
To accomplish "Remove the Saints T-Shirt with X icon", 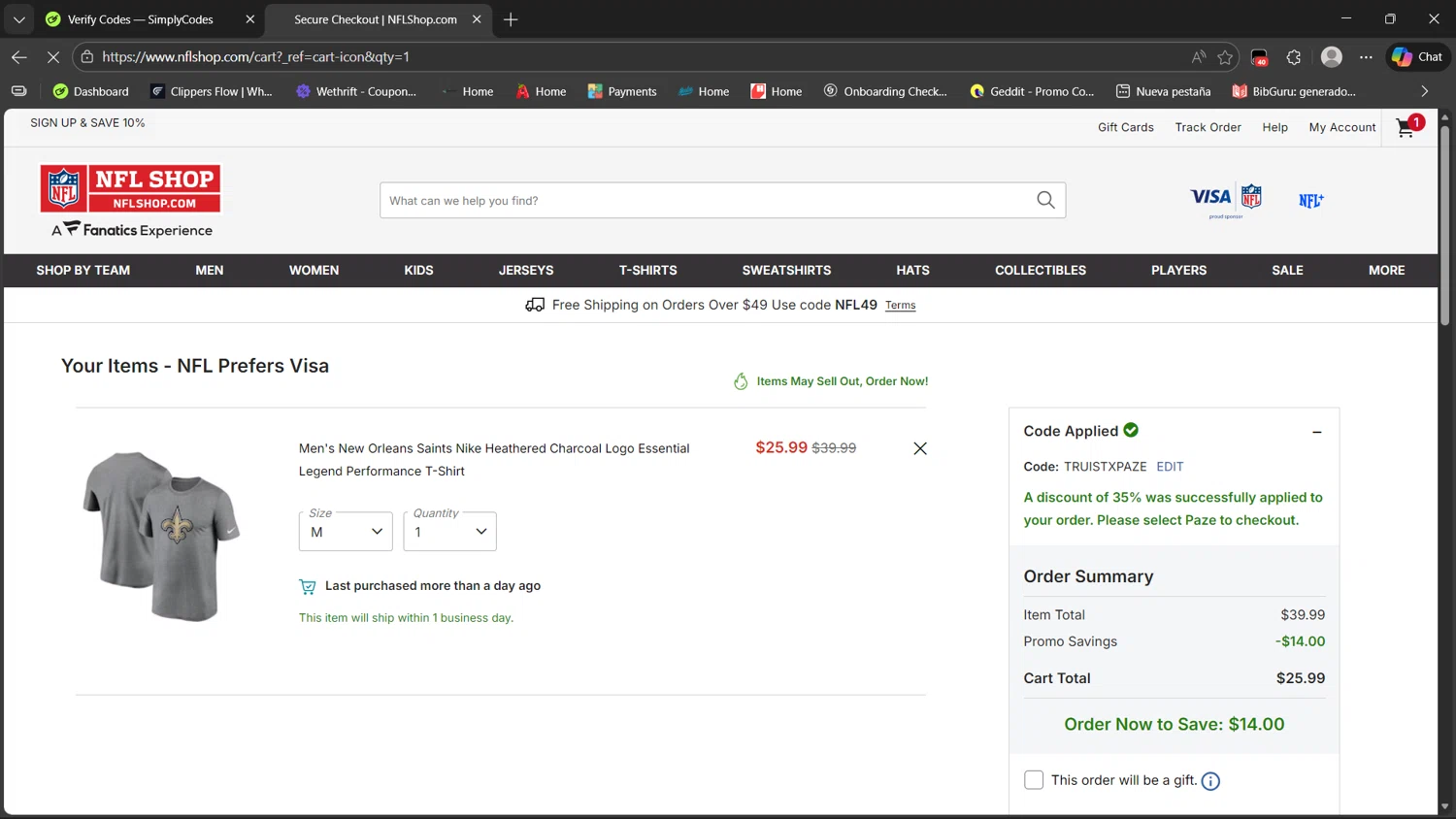I will [x=920, y=448].
